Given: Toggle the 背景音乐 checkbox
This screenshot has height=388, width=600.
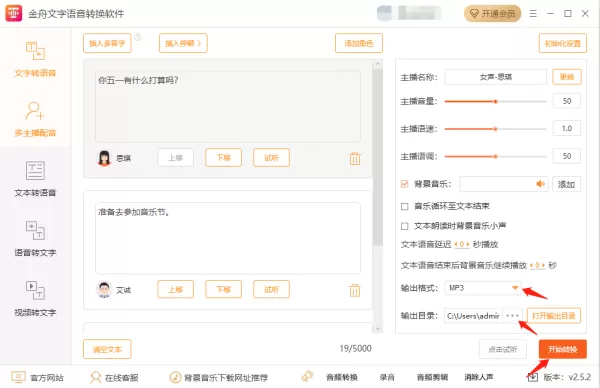Looking at the screenshot, I should (404, 184).
